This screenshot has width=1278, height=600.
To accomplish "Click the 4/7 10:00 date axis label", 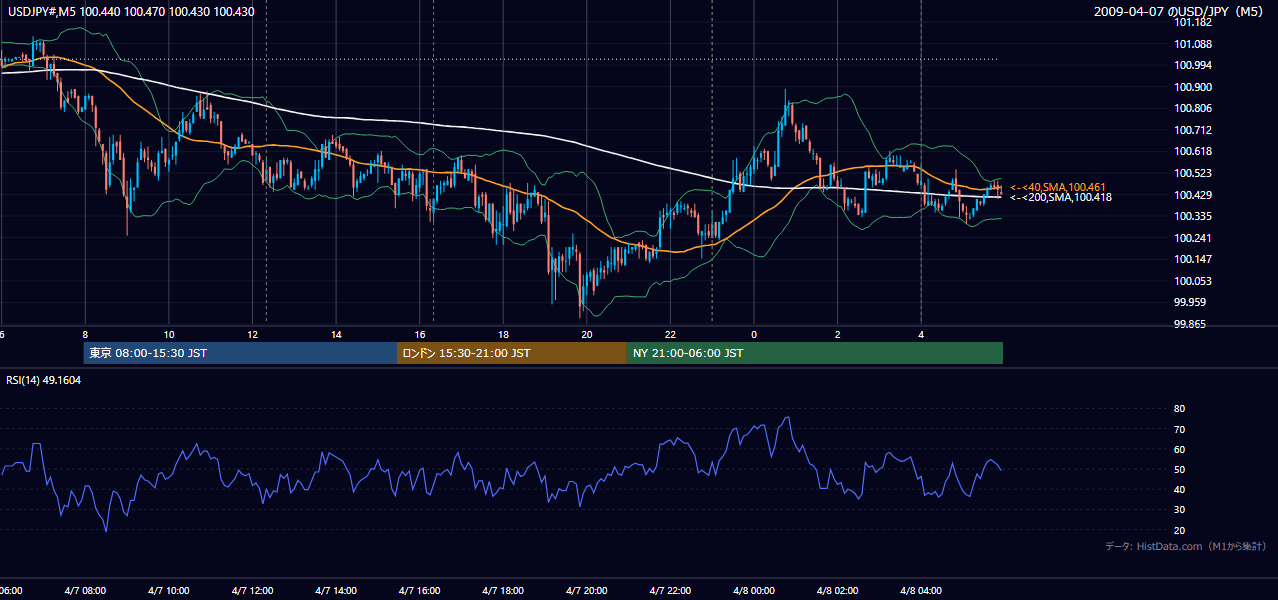I will pos(169,591).
